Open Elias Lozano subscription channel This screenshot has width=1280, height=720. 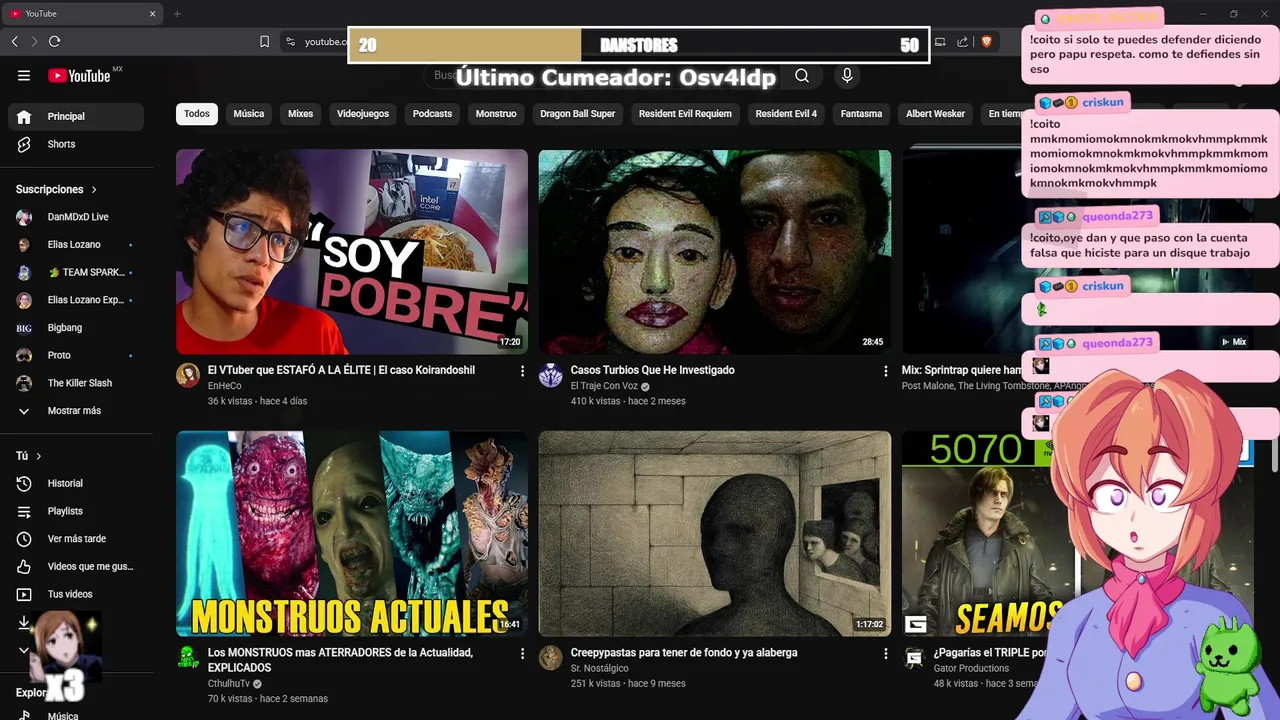(x=76, y=245)
